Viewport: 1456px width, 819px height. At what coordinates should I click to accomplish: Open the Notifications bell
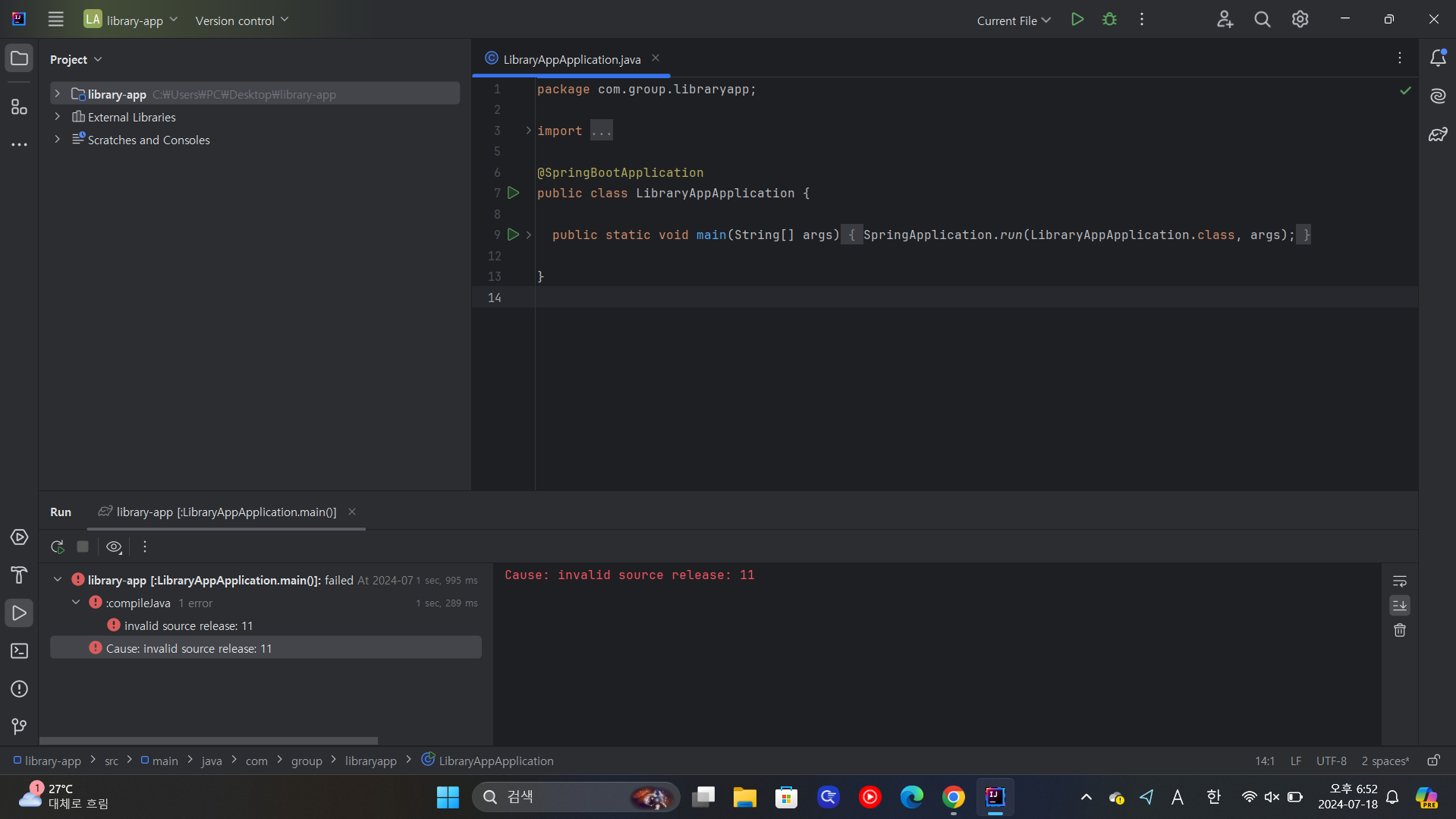click(x=1438, y=58)
